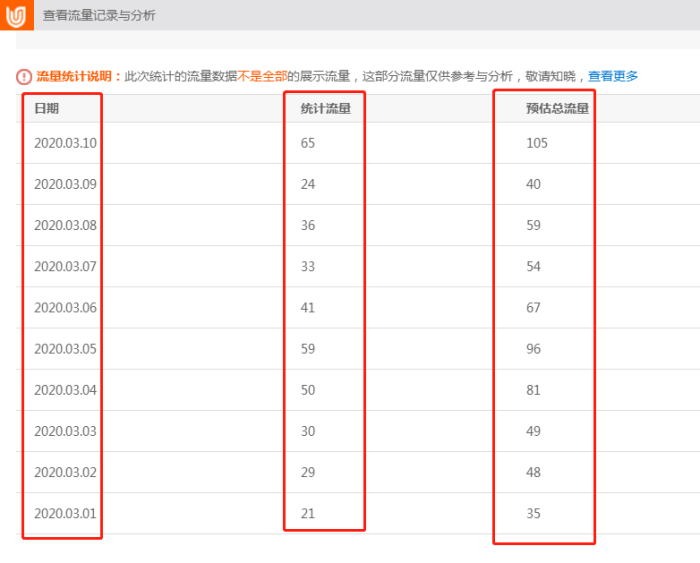Click the 统计流量 value 65
The image size is (700, 563).
(x=307, y=143)
